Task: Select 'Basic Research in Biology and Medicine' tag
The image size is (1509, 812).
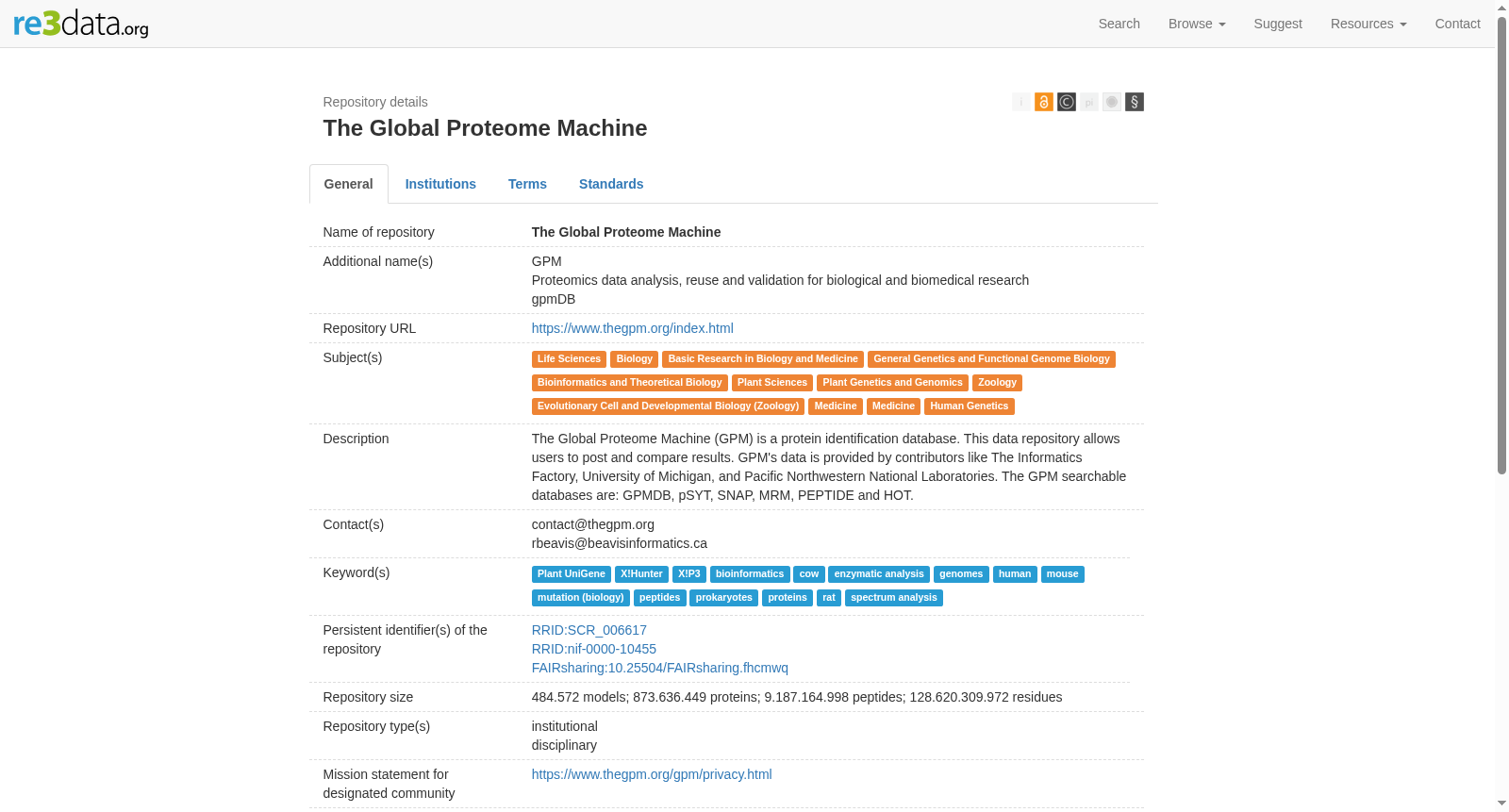Action: coord(763,359)
